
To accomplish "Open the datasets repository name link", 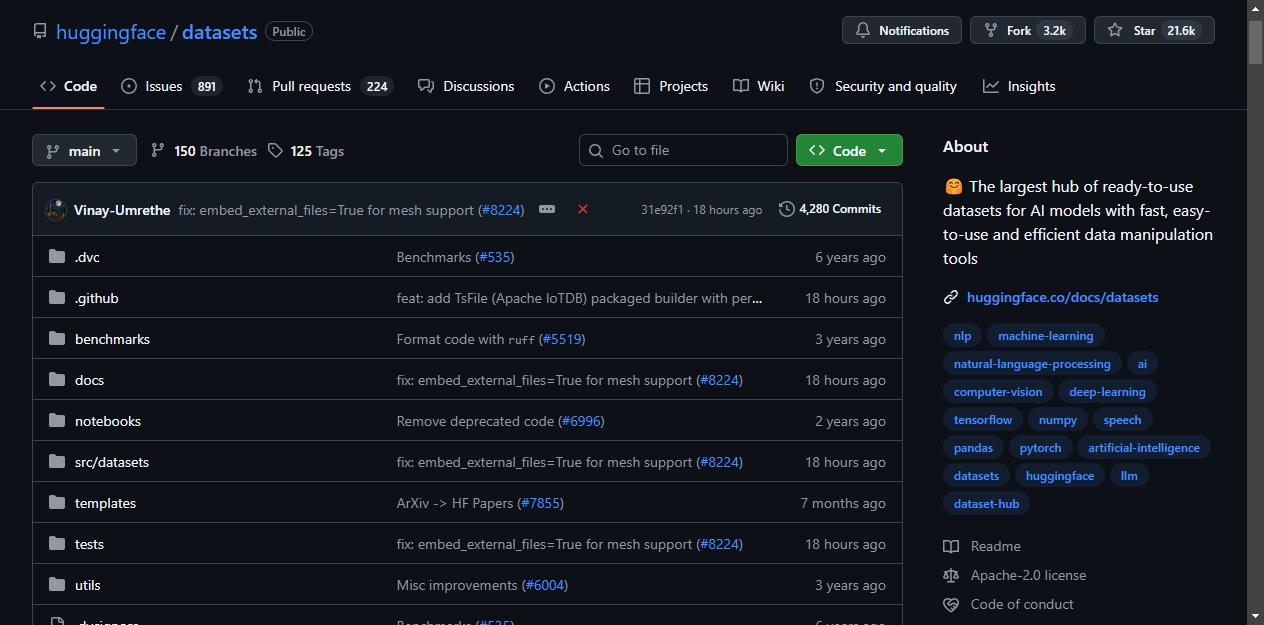I will (220, 32).
